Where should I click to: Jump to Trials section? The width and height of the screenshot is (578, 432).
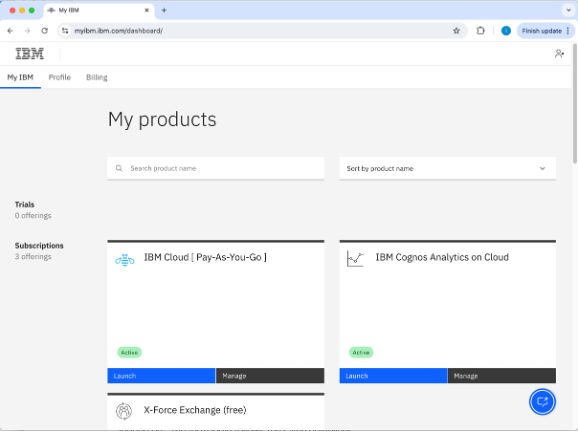(25, 205)
